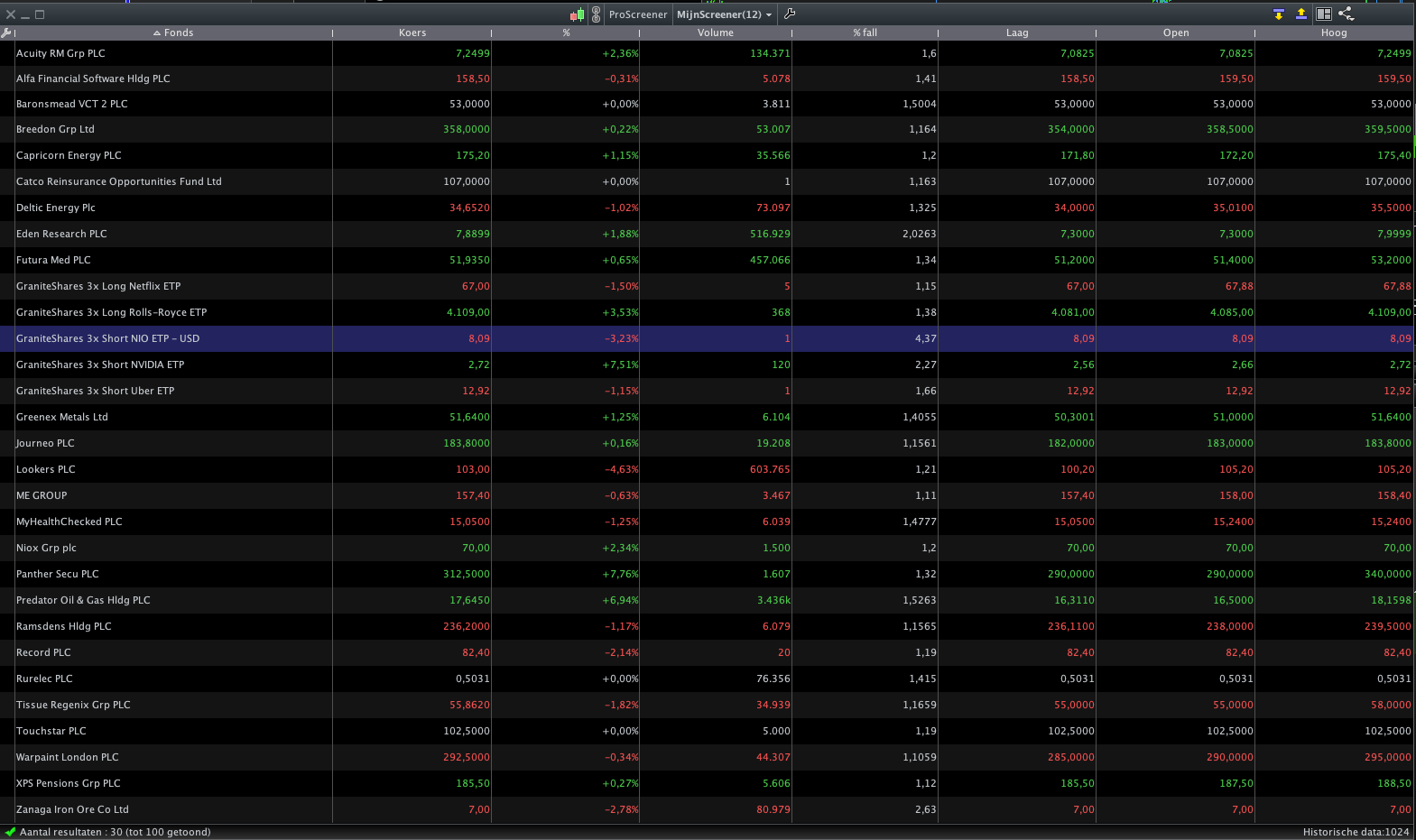The height and width of the screenshot is (840, 1416).
Task: Select the Niox Grp plc row
Action: tap(707, 548)
